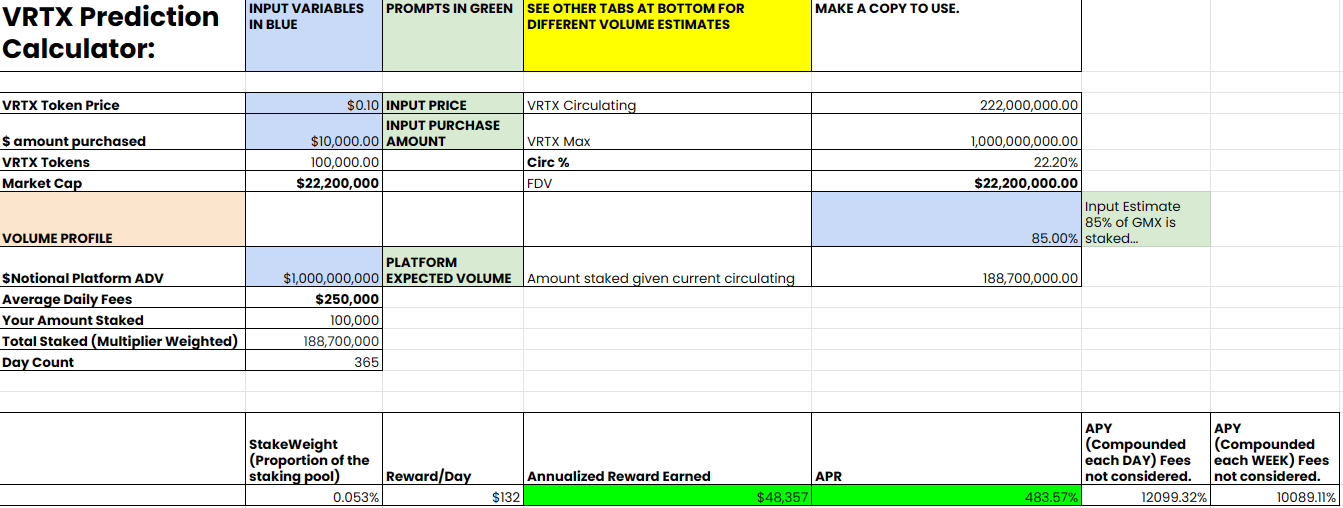Select the 'Average Daily Fees' label

pyautogui.click(x=122, y=299)
